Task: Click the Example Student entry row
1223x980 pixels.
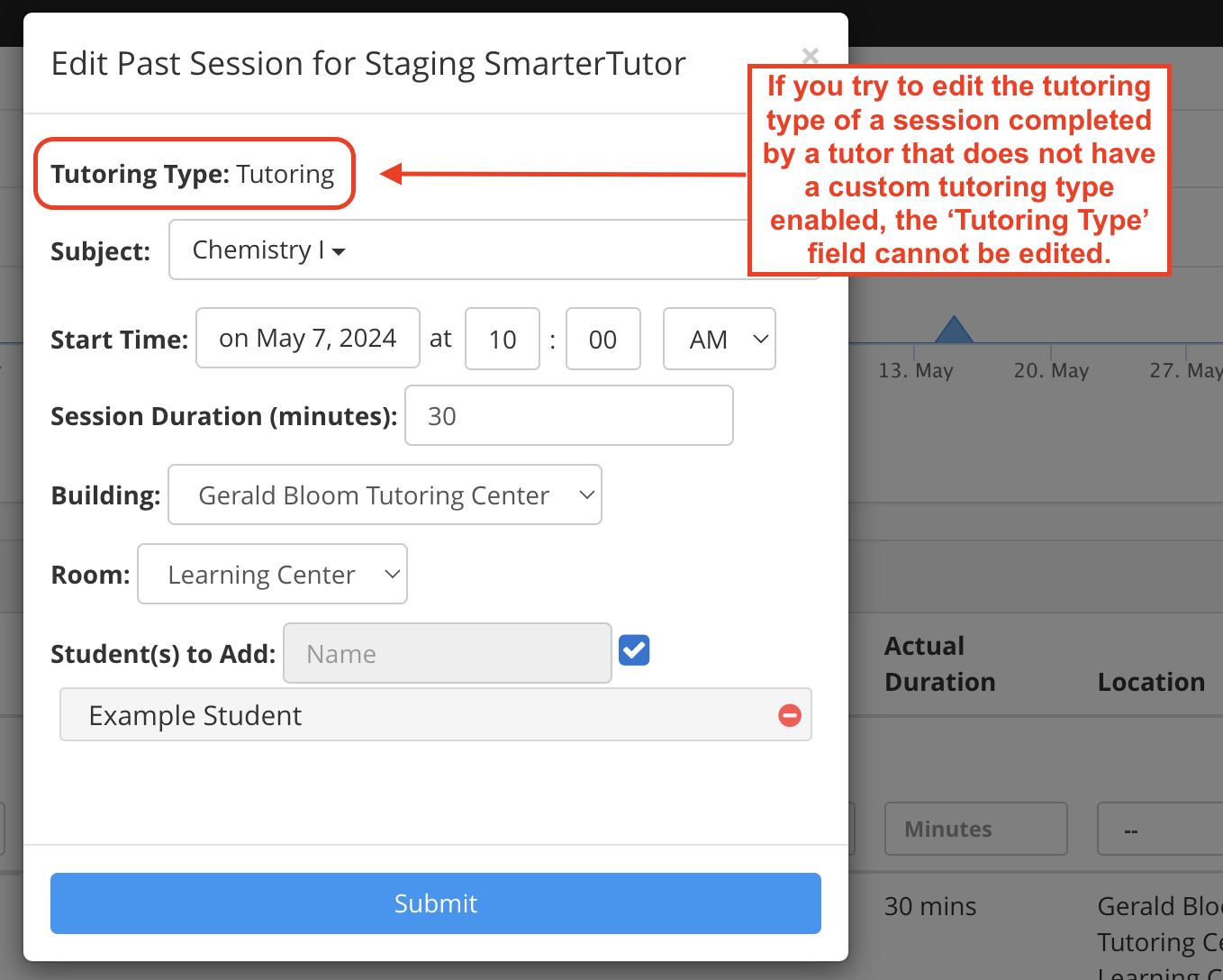Action: pyautogui.click(x=436, y=714)
